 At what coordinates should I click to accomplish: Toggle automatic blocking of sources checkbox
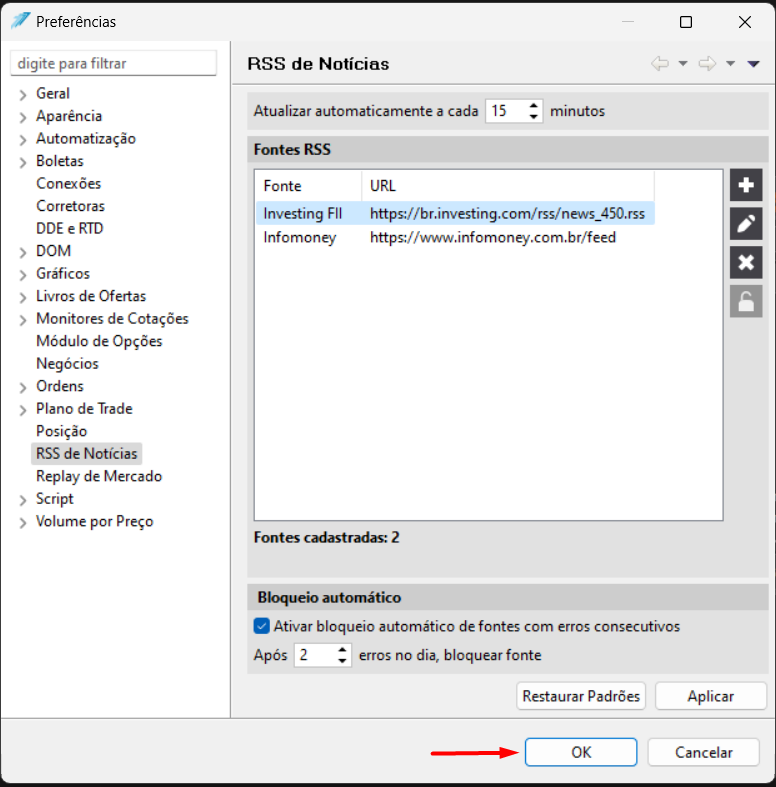coord(262,626)
